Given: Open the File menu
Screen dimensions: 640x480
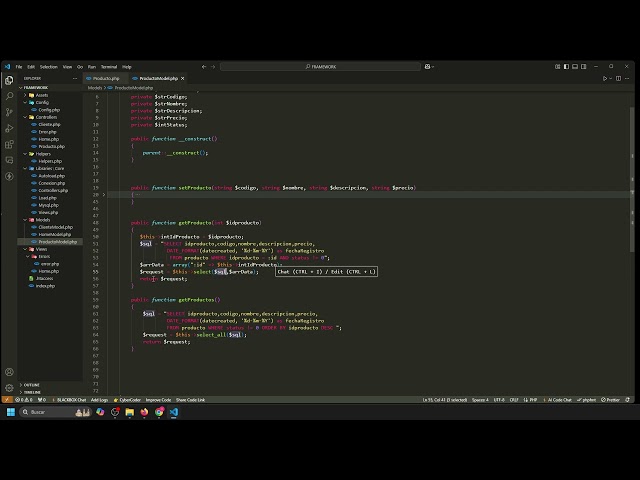Looking at the screenshot, I should point(19,67).
